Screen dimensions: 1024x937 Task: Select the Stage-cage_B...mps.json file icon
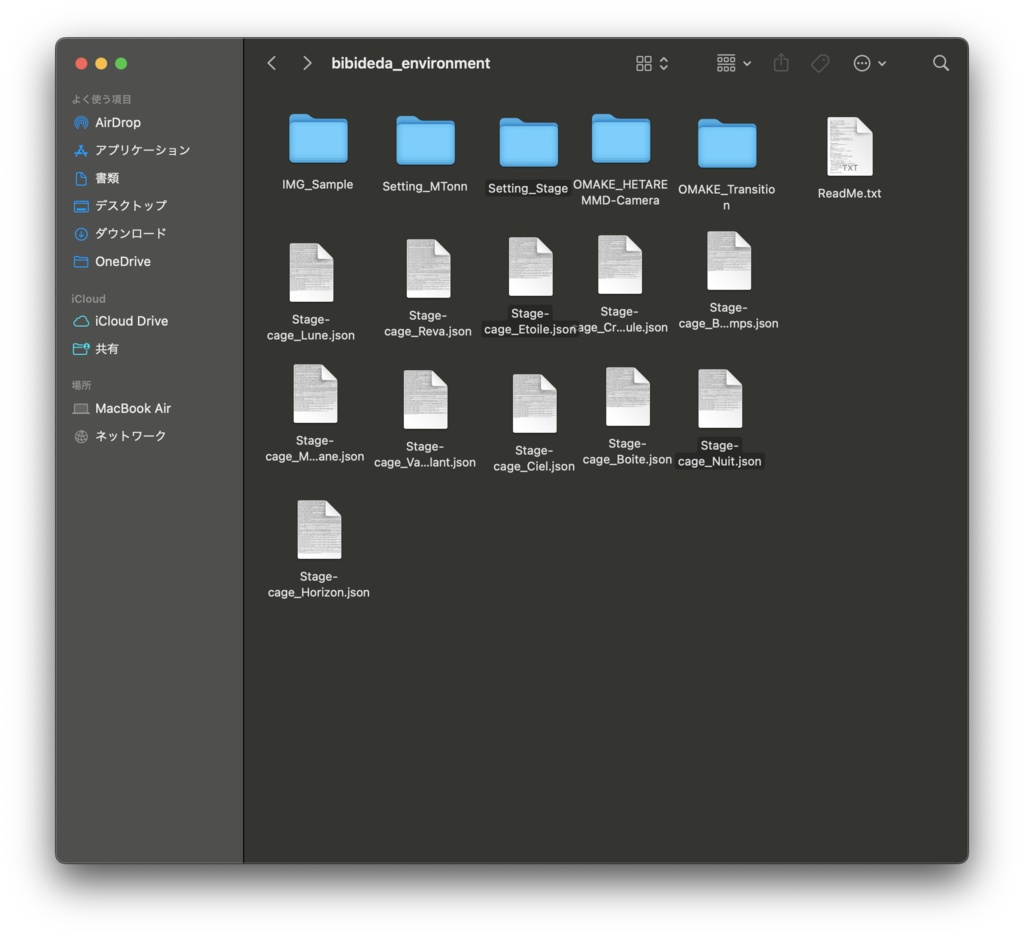tap(729, 261)
